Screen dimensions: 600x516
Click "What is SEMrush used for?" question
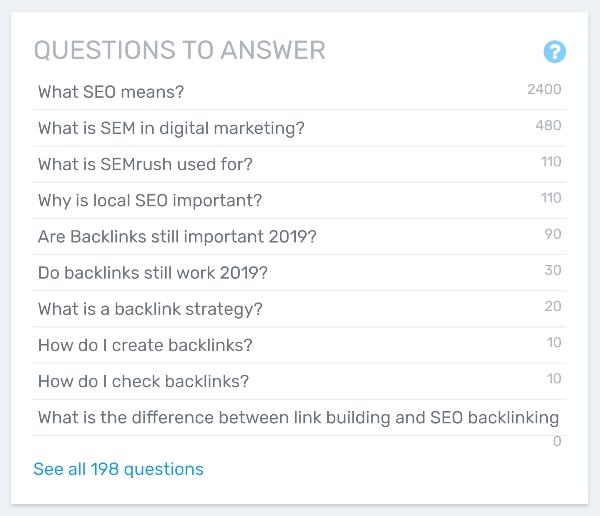[x=145, y=164]
